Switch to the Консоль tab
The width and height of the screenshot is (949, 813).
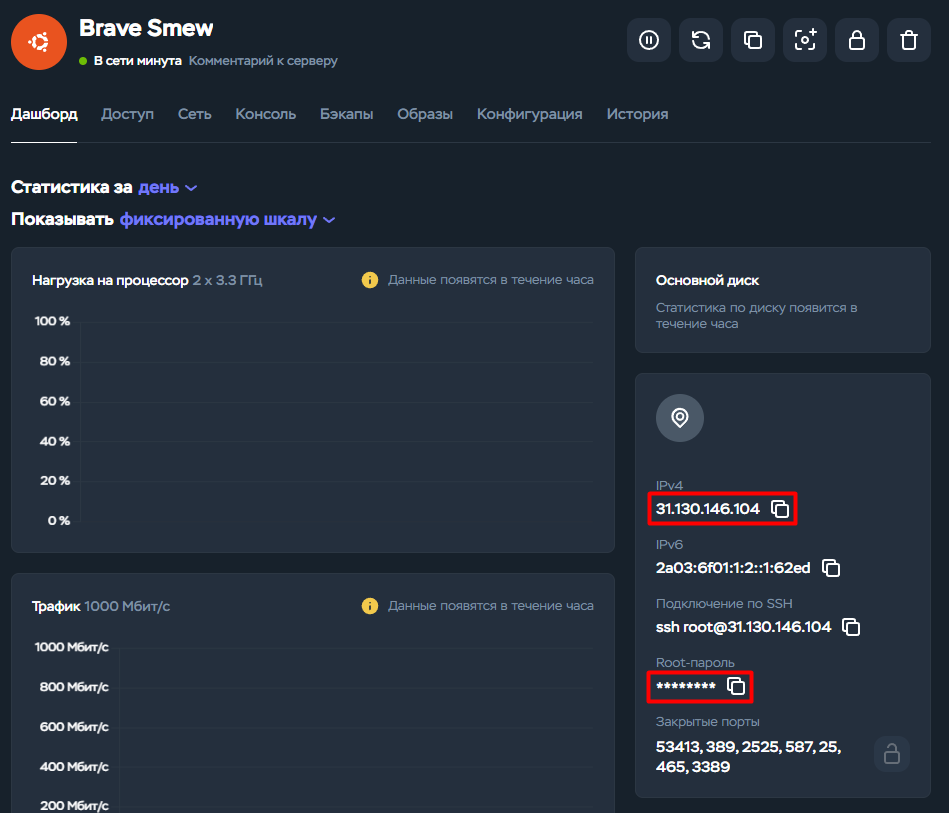(264, 114)
